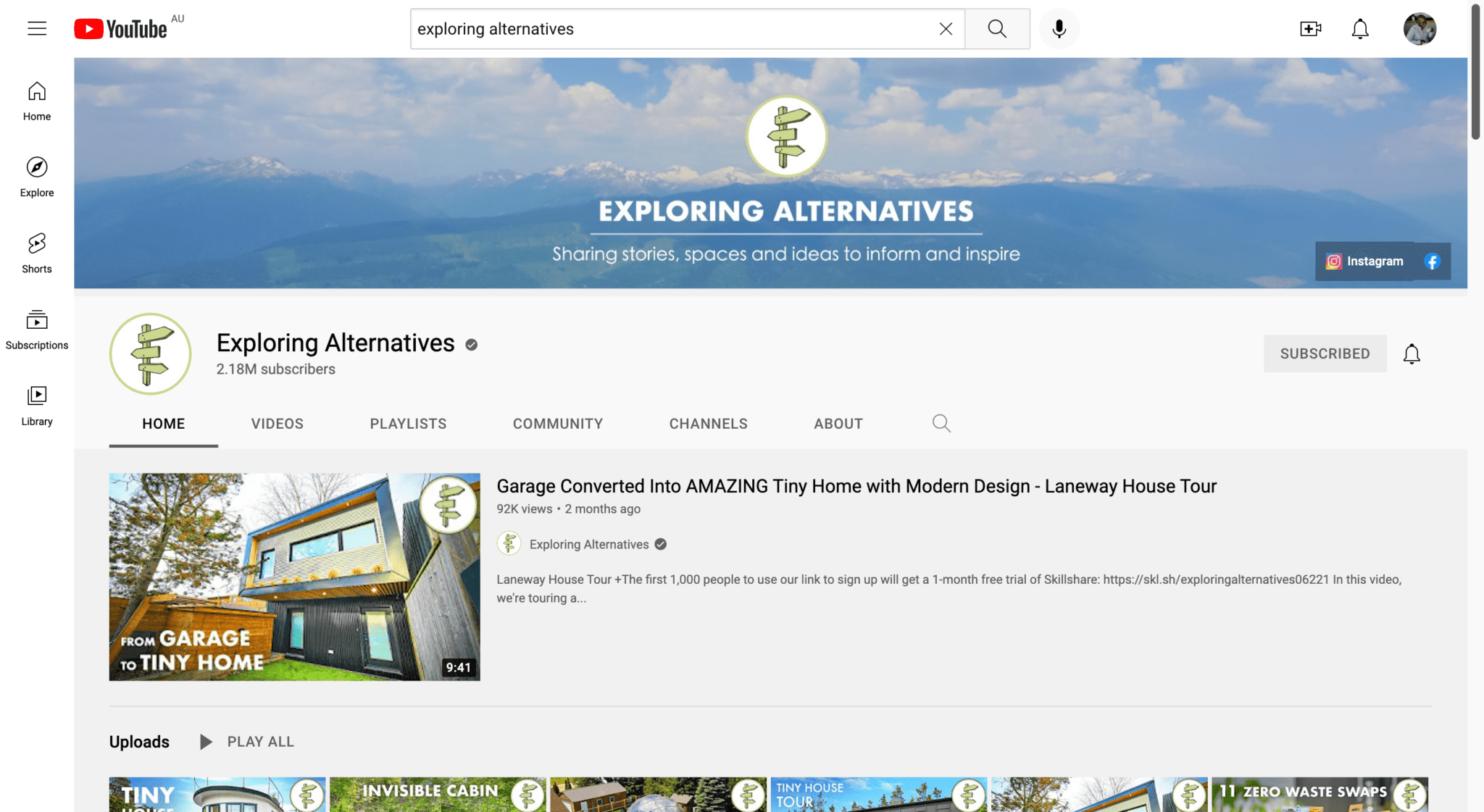Click the channel search magnifier icon

(x=941, y=423)
